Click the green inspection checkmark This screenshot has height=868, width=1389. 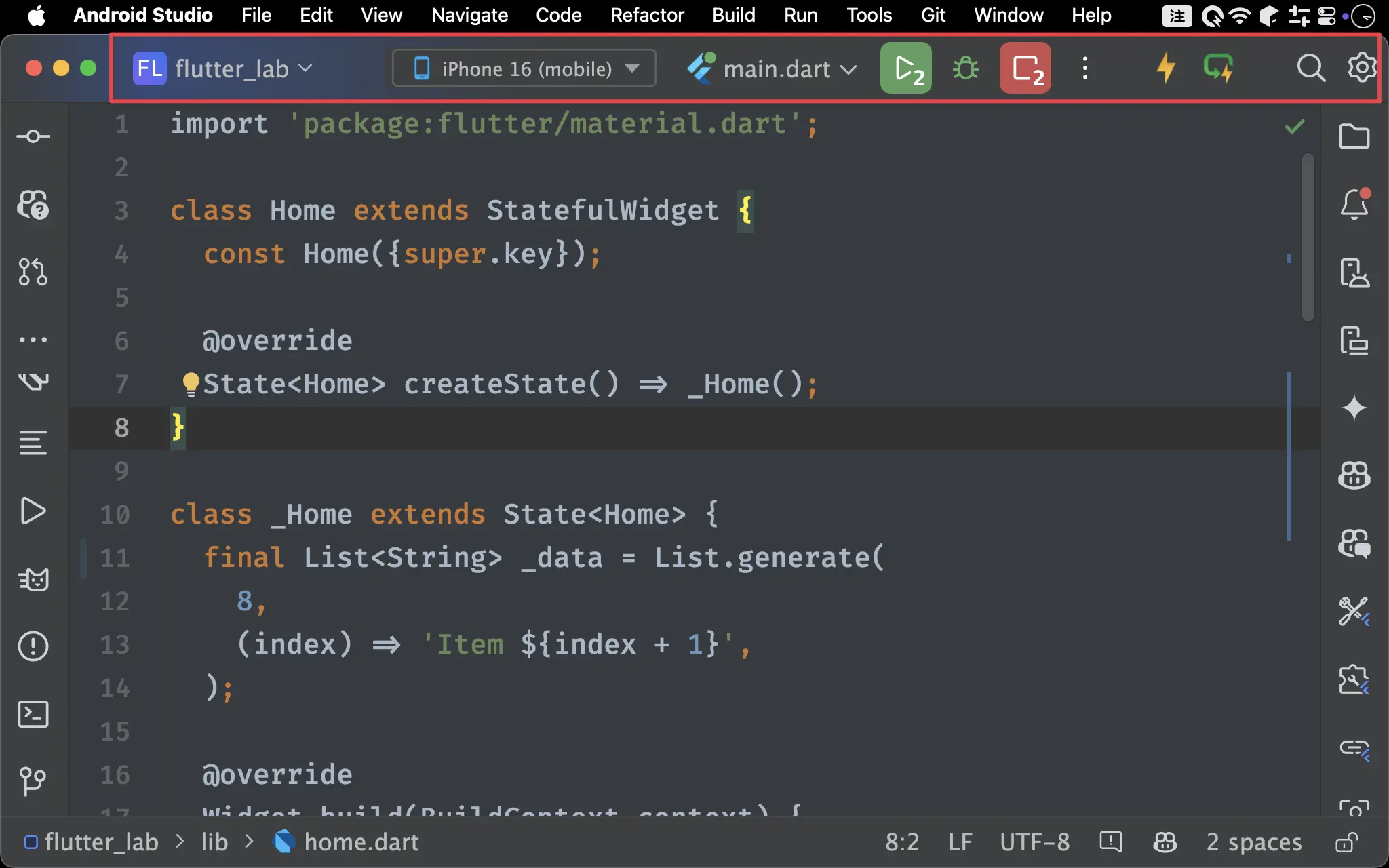1295,126
